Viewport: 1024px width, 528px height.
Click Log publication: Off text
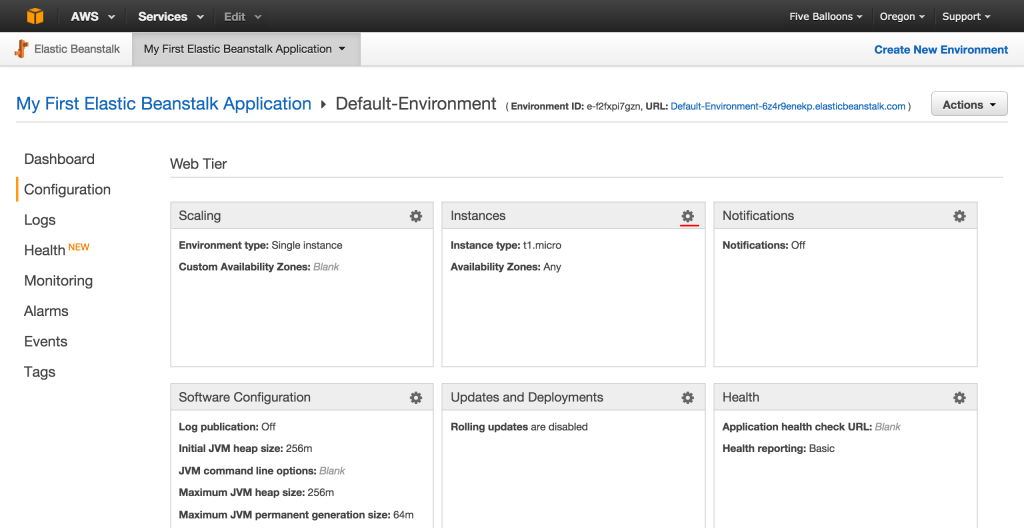pos(227,427)
